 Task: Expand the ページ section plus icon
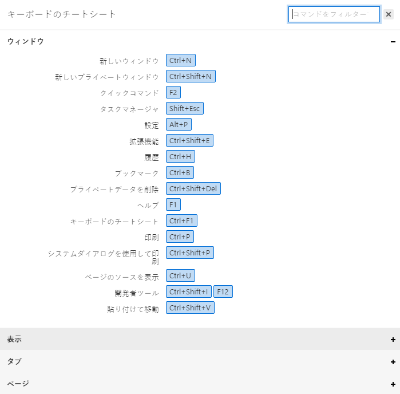click(393, 384)
